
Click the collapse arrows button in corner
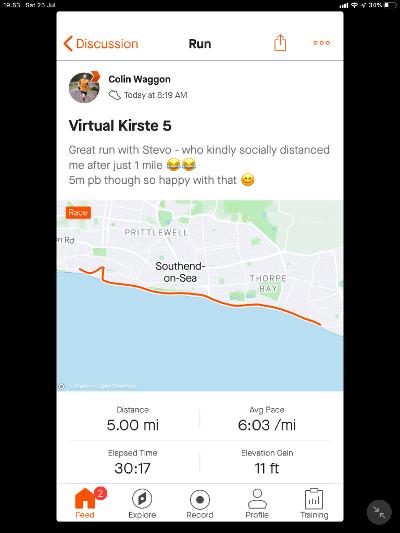[379, 512]
